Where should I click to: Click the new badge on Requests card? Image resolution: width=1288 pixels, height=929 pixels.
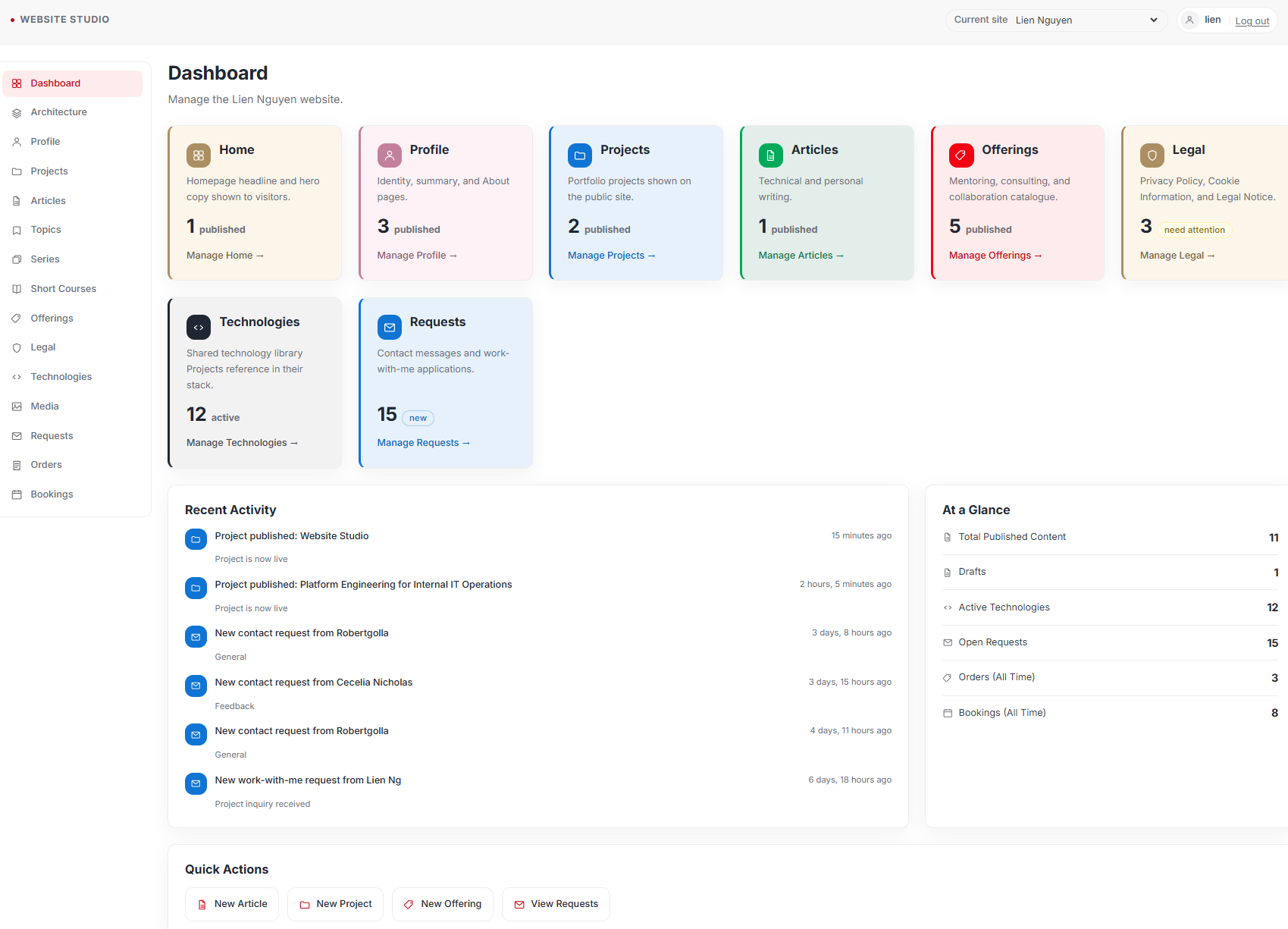[x=418, y=418]
